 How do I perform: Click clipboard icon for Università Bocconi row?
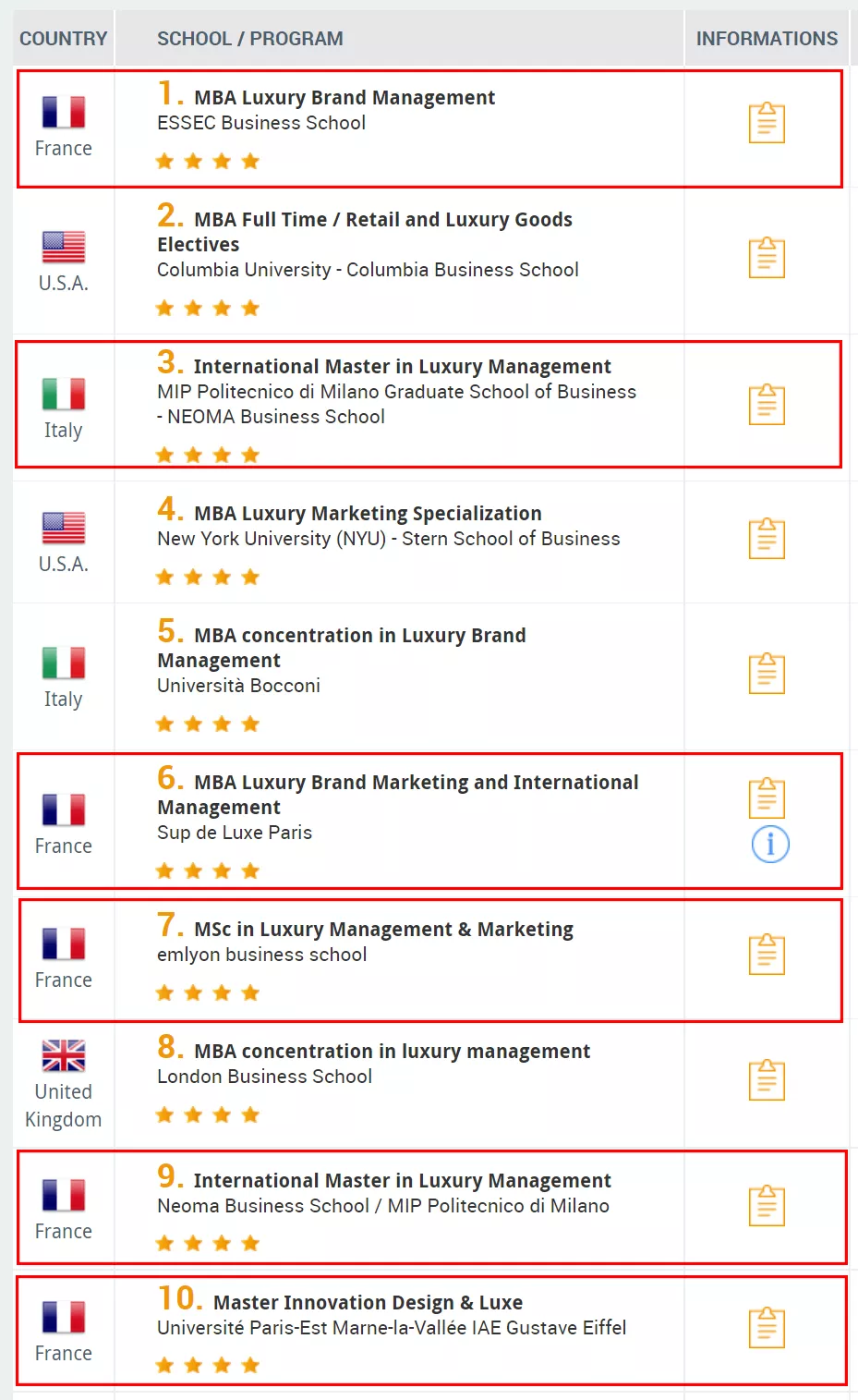click(767, 673)
